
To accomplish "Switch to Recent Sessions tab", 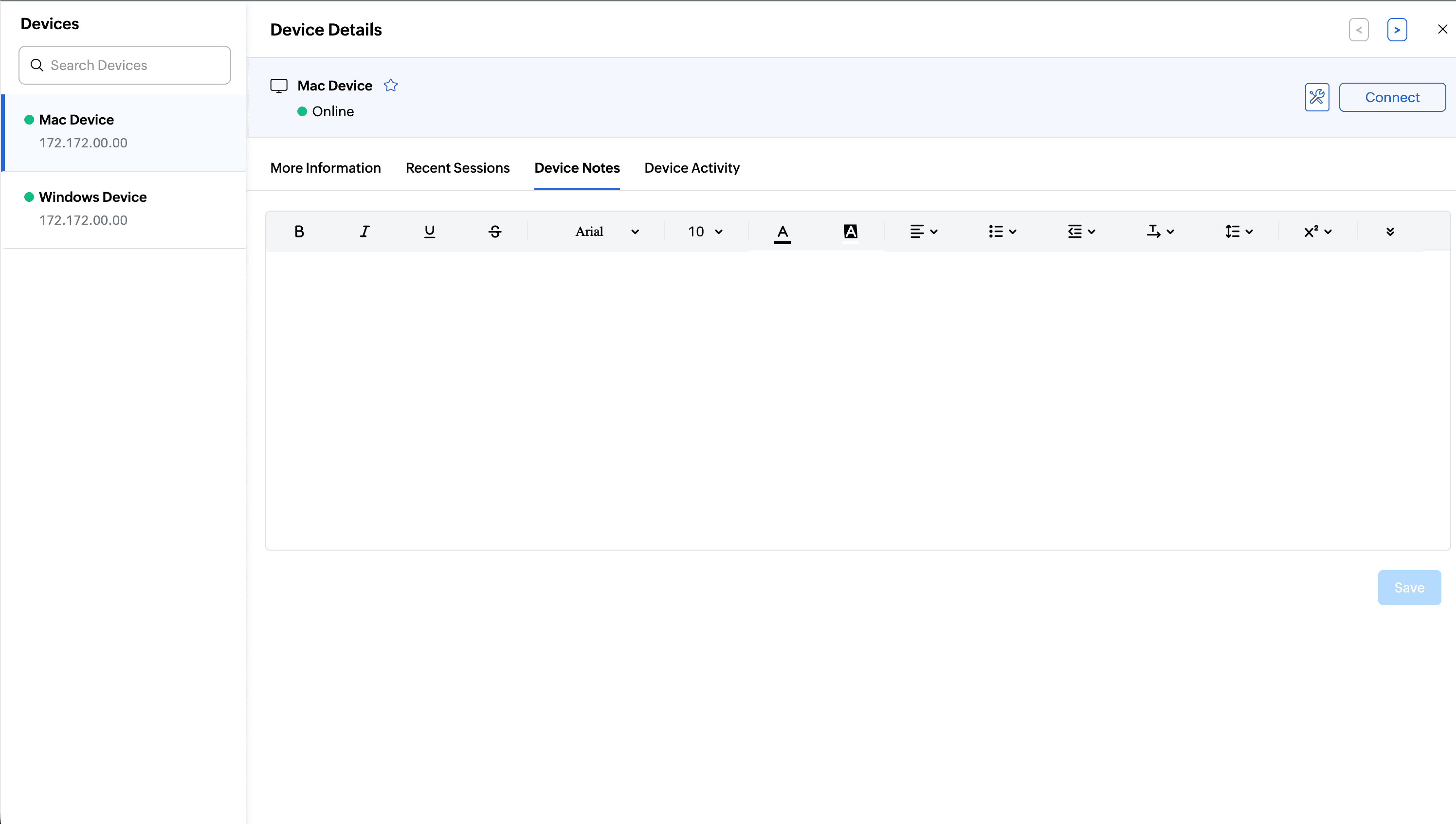I will click(x=457, y=168).
